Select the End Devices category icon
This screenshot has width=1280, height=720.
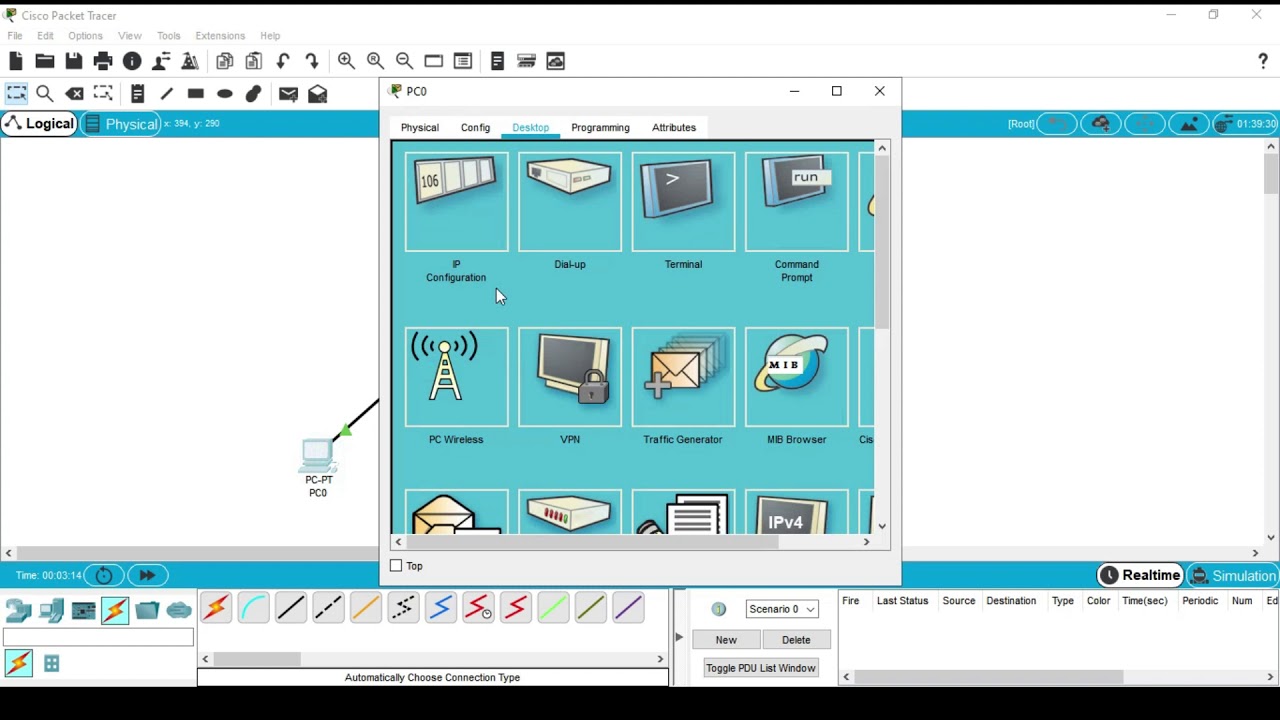(x=51, y=610)
